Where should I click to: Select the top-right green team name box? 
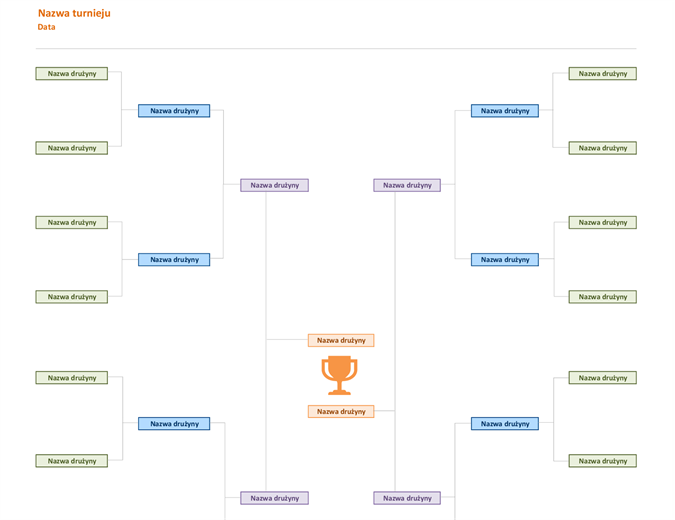coord(602,74)
